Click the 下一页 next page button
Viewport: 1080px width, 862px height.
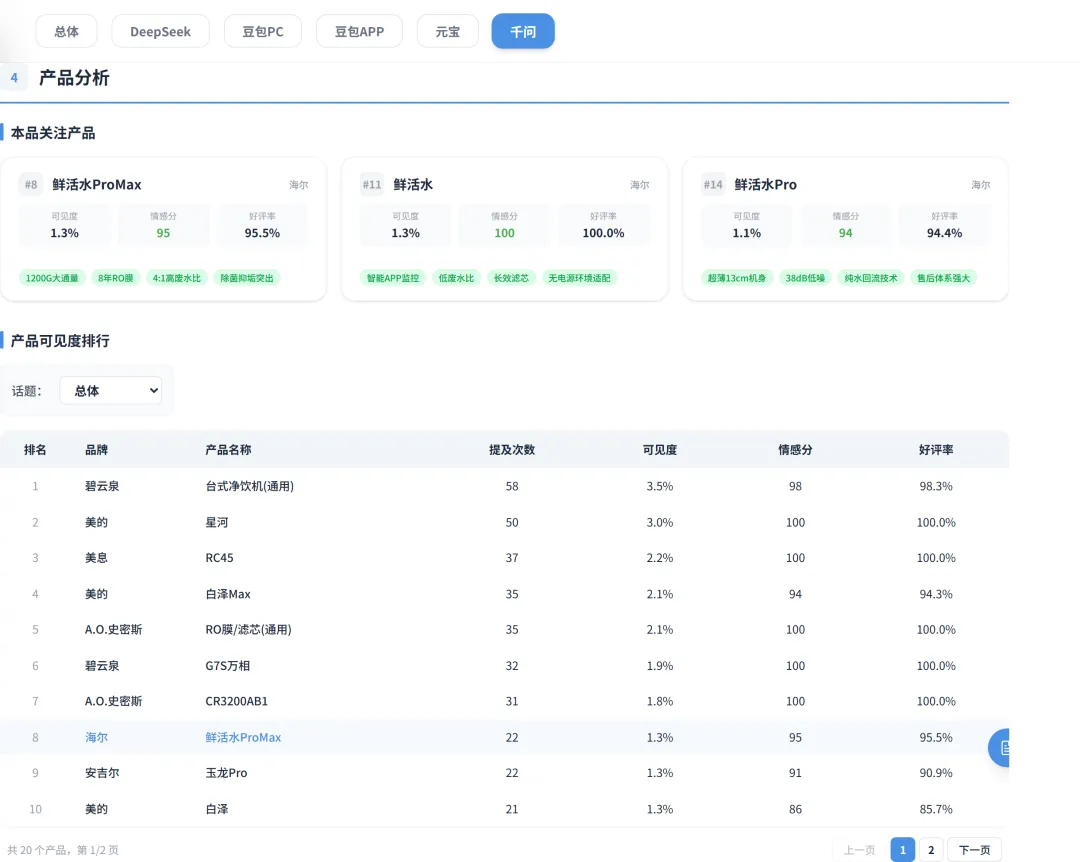(x=974, y=850)
